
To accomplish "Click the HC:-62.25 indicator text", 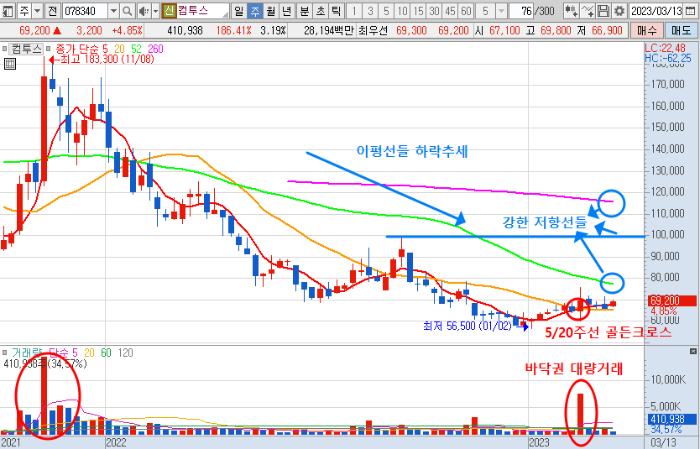I will click(668, 58).
